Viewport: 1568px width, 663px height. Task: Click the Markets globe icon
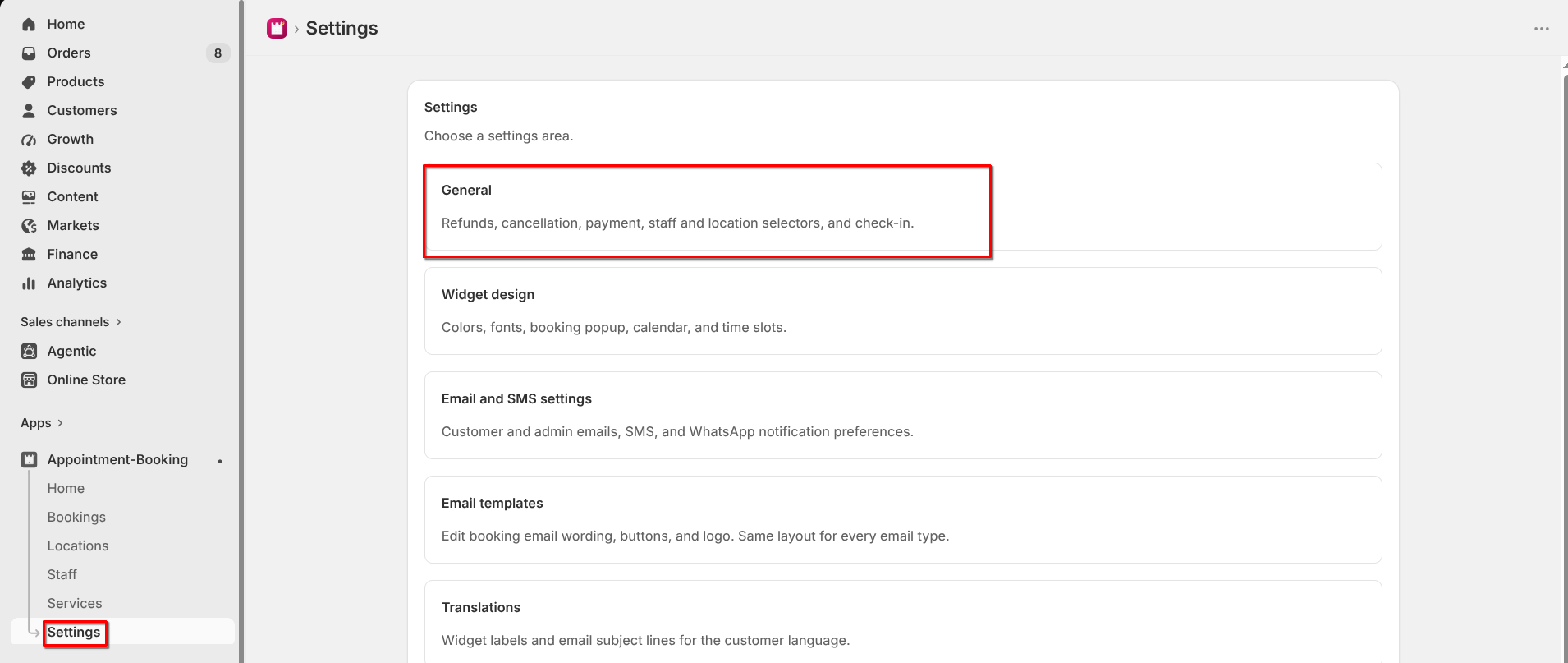(29, 226)
